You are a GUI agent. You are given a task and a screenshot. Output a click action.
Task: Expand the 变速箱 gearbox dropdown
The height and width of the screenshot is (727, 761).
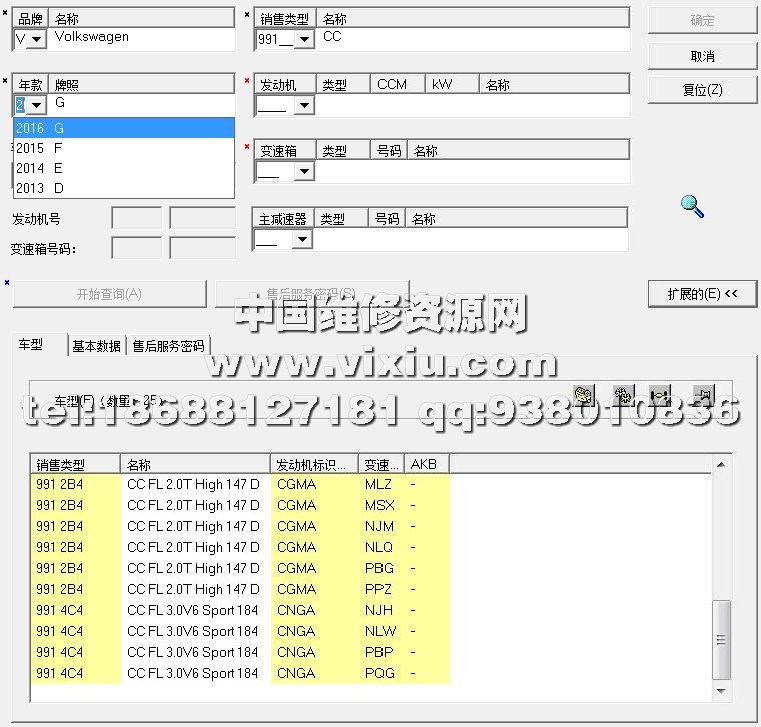pyautogui.click(x=303, y=172)
